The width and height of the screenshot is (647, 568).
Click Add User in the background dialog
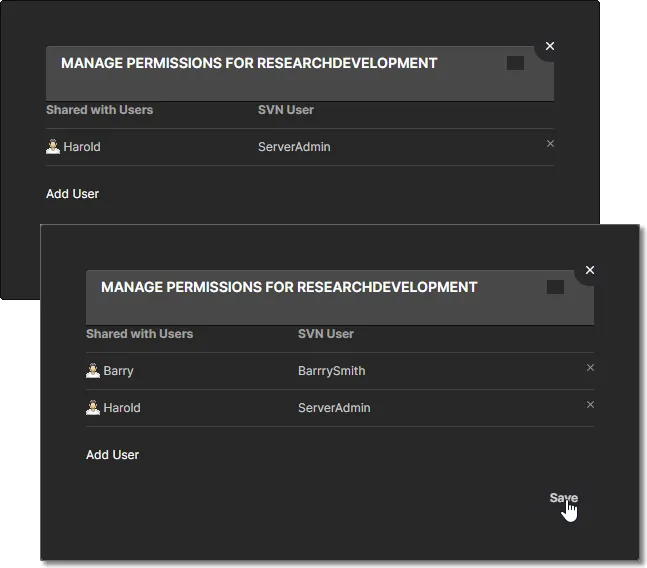click(x=72, y=193)
